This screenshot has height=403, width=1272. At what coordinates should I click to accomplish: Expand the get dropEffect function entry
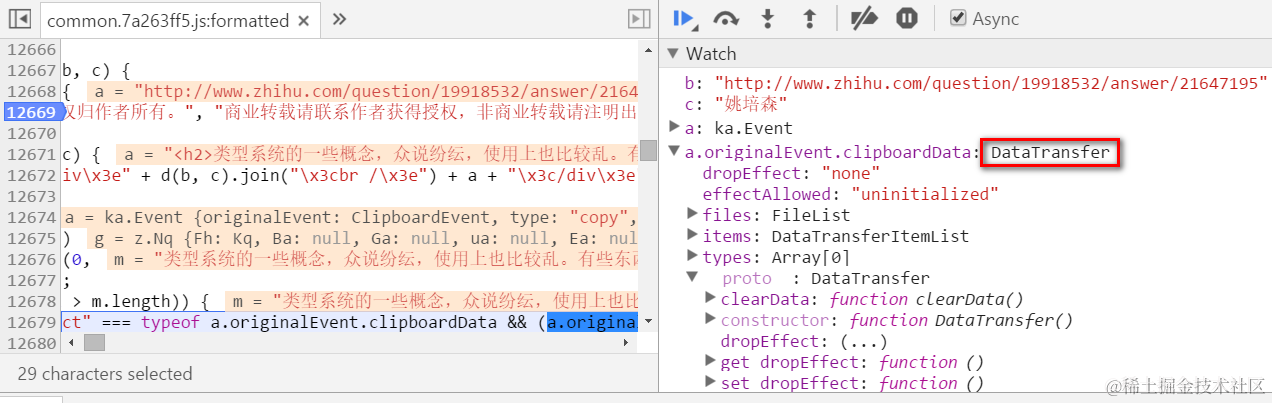tap(711, 362)
